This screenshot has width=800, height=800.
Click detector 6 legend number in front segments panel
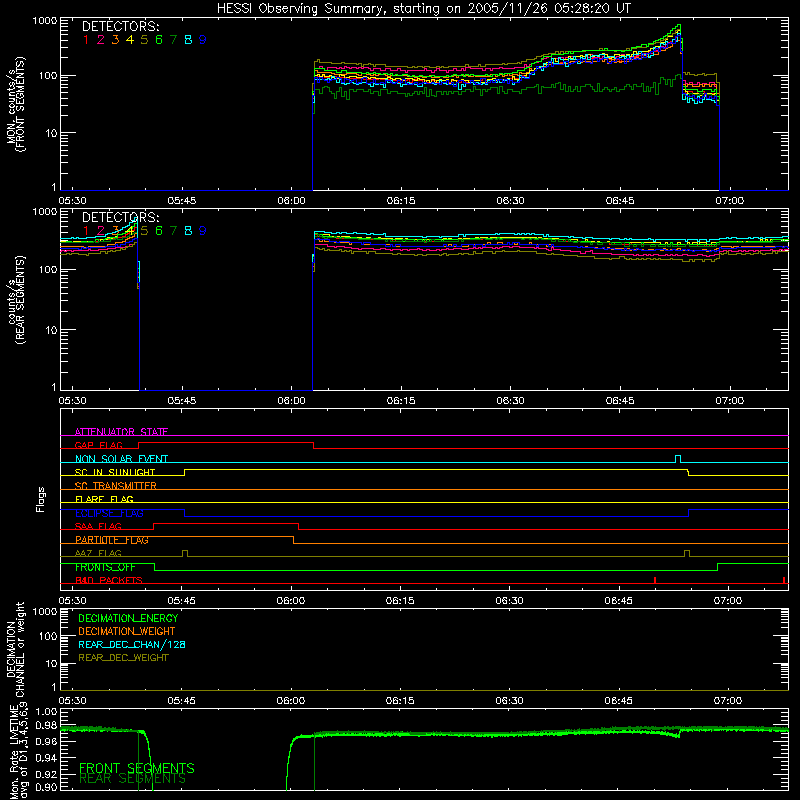(x=159, y=40)
